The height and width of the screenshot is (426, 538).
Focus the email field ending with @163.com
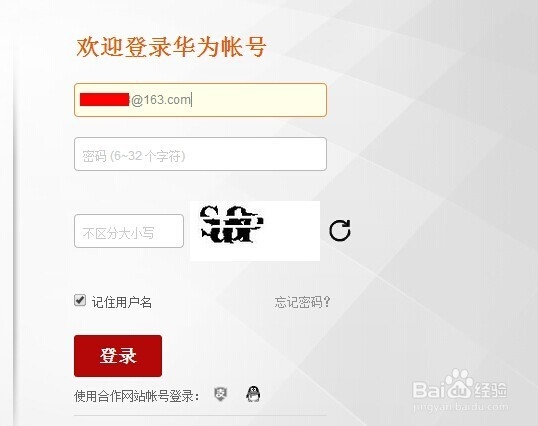tap(200, 100)
